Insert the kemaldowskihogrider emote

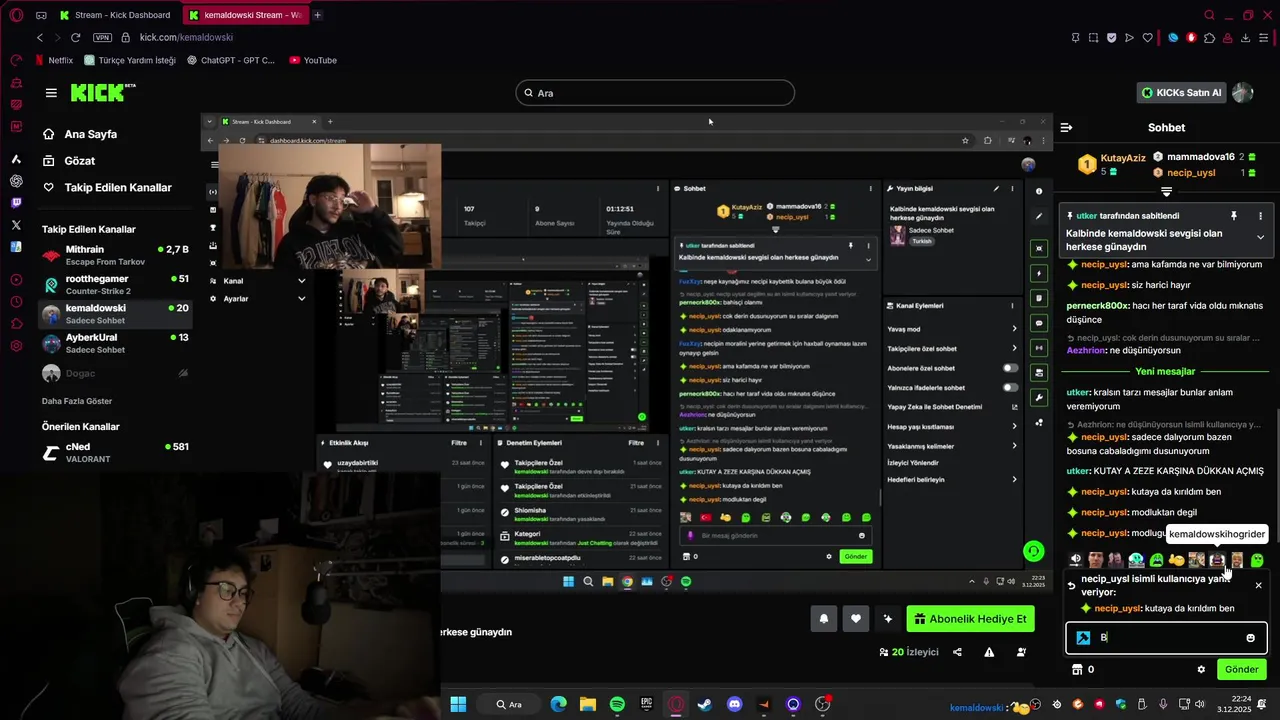pyautogui.click(x=1217, y=560)
